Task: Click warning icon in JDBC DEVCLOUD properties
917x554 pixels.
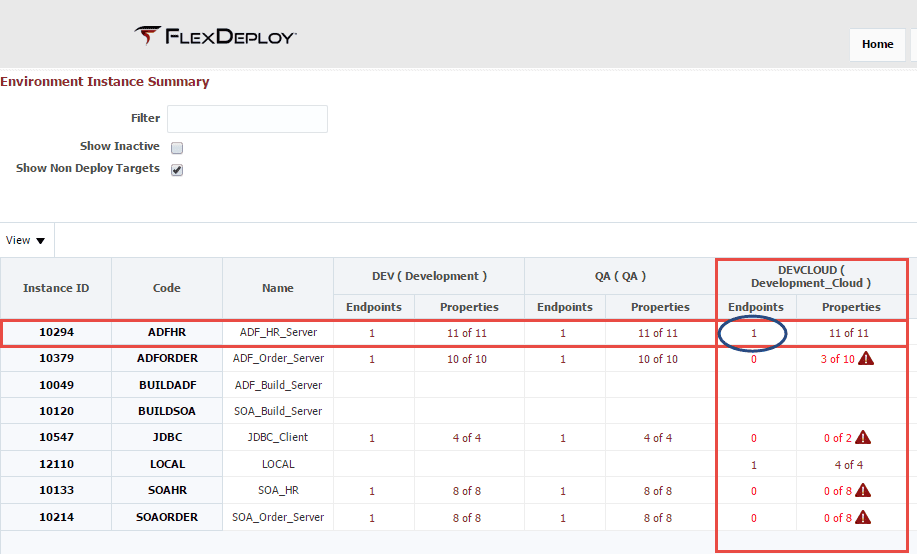Action: click(x=863, y=437)
